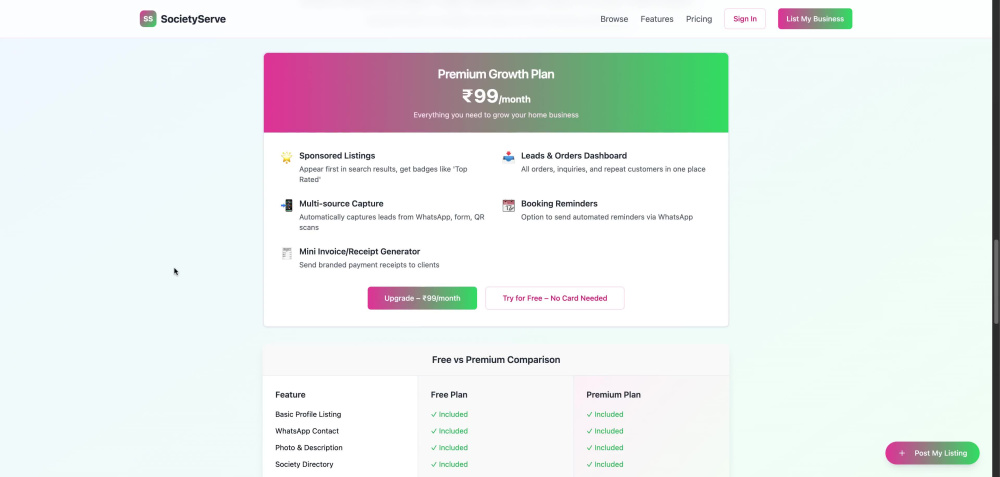Screen dimensions: 1000x477
Task: Click the Sponsored Listings title
Action: pos(337,156)
